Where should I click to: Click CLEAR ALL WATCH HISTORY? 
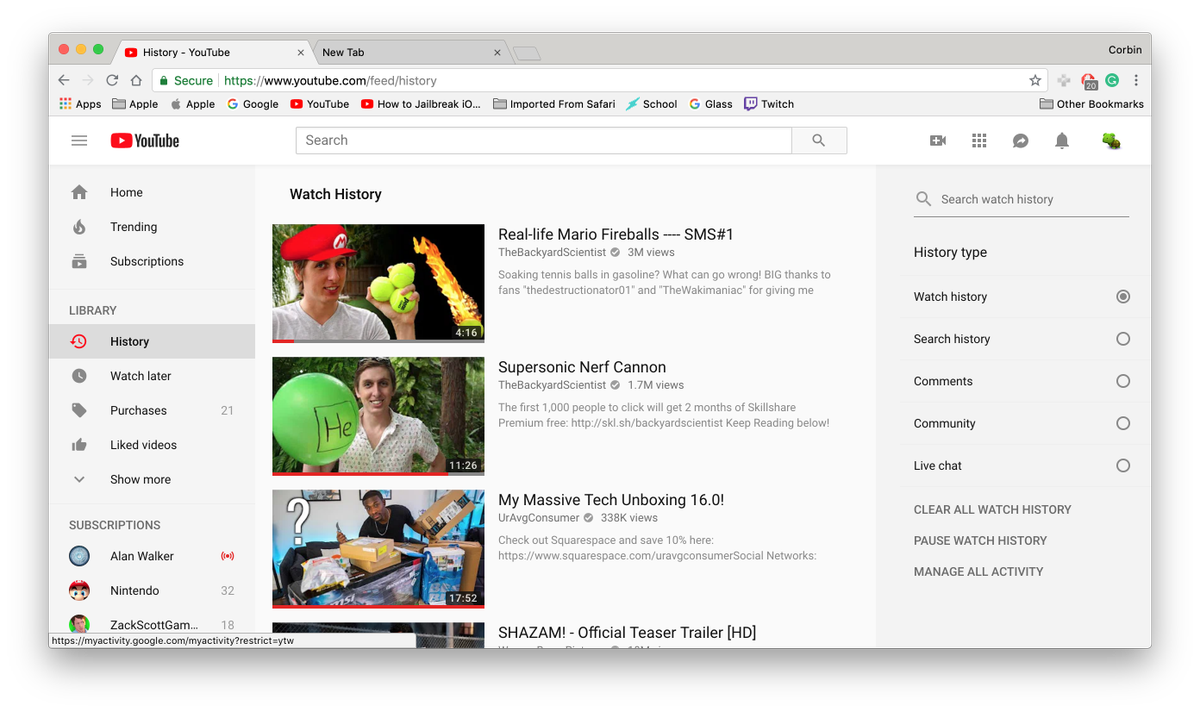[992, 509]
